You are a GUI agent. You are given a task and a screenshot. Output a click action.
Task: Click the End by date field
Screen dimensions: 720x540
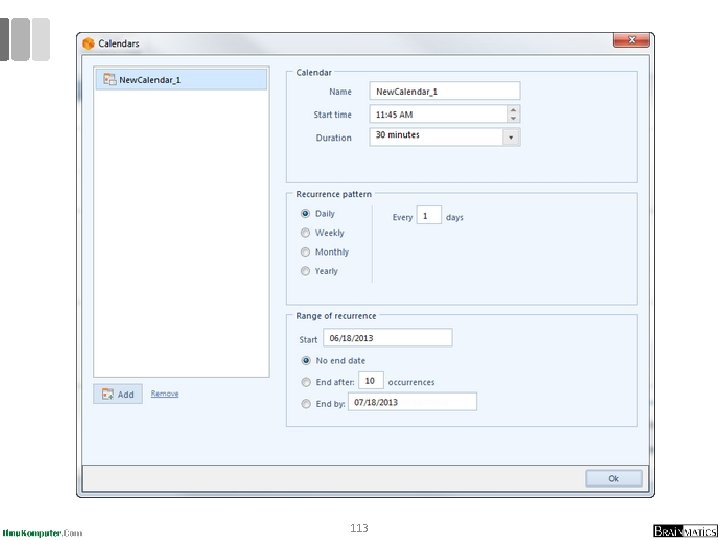412,402
